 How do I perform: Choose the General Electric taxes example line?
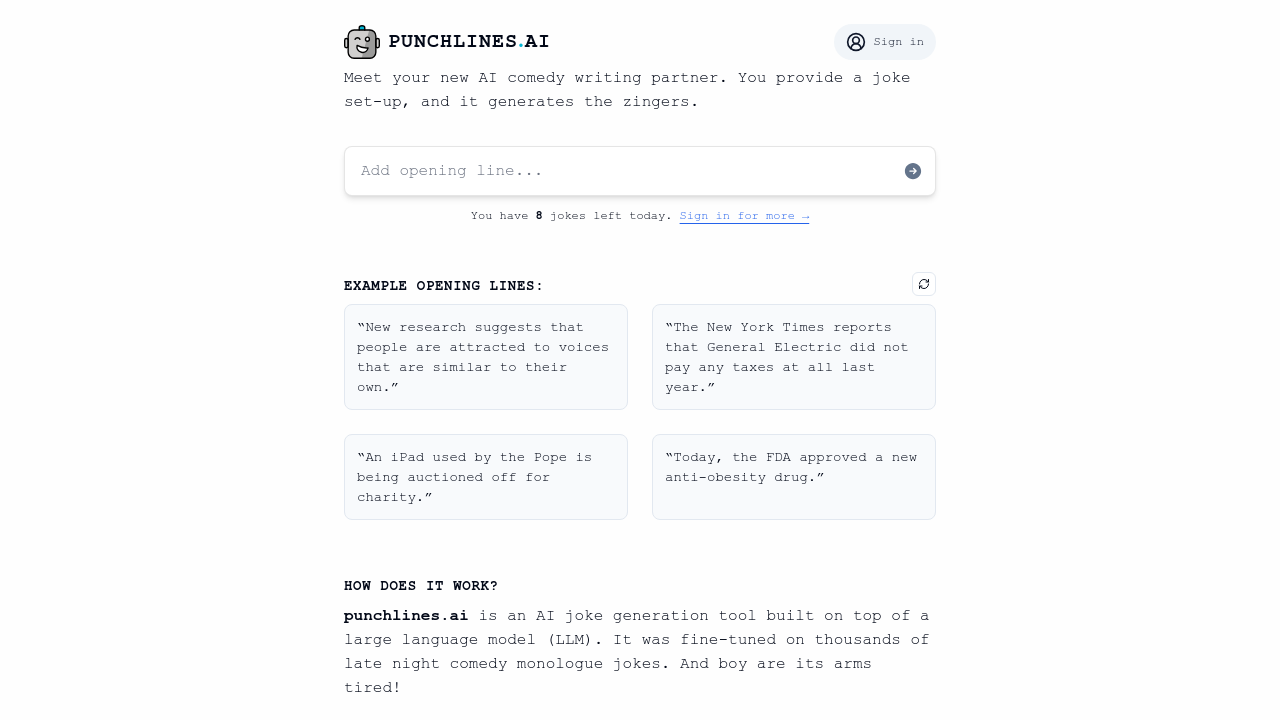tap(793, 357)
